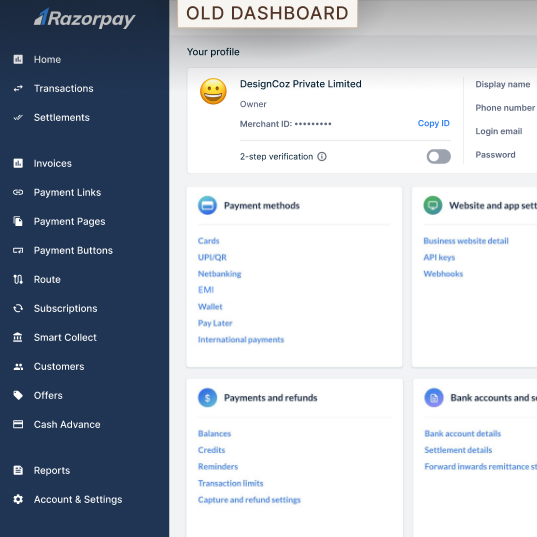Open Bank account details link

[463, 434]
